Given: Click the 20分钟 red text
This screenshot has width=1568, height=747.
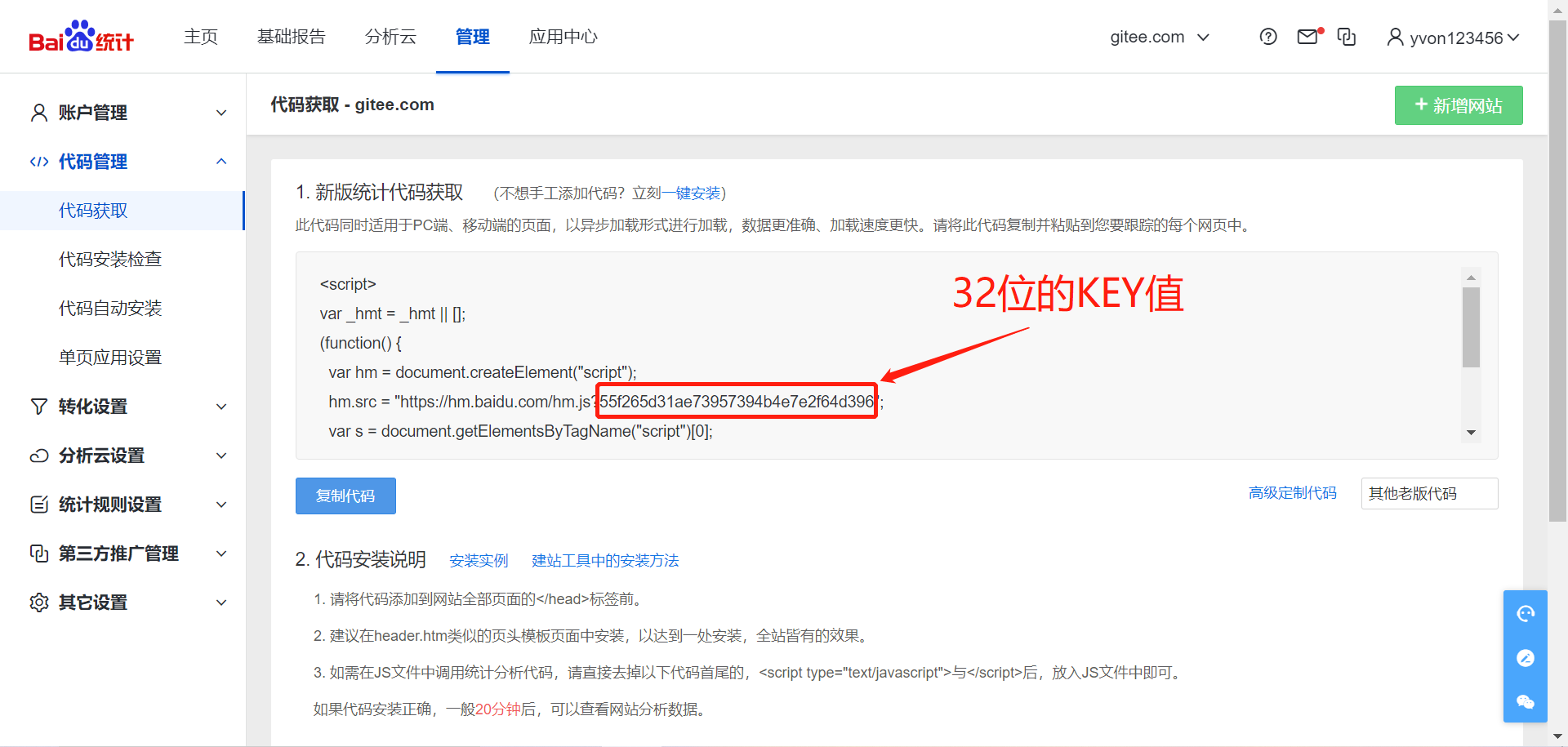Looking at the screenshot, I should pyautogui.click(x=498, y=709).
